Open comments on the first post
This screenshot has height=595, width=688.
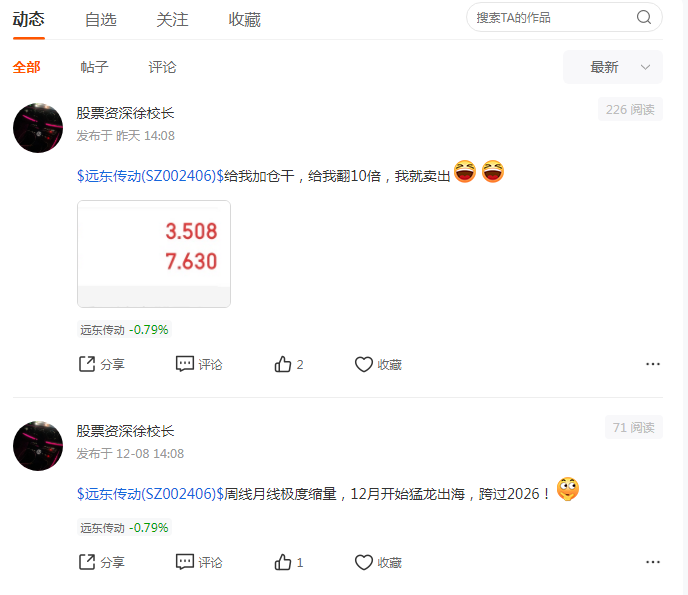point(199,364)
